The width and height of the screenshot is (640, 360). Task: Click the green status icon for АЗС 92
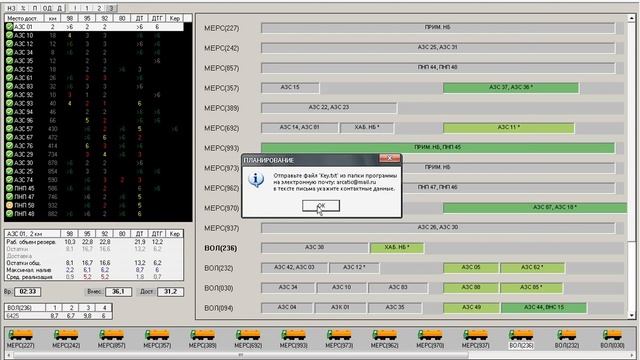9,95
